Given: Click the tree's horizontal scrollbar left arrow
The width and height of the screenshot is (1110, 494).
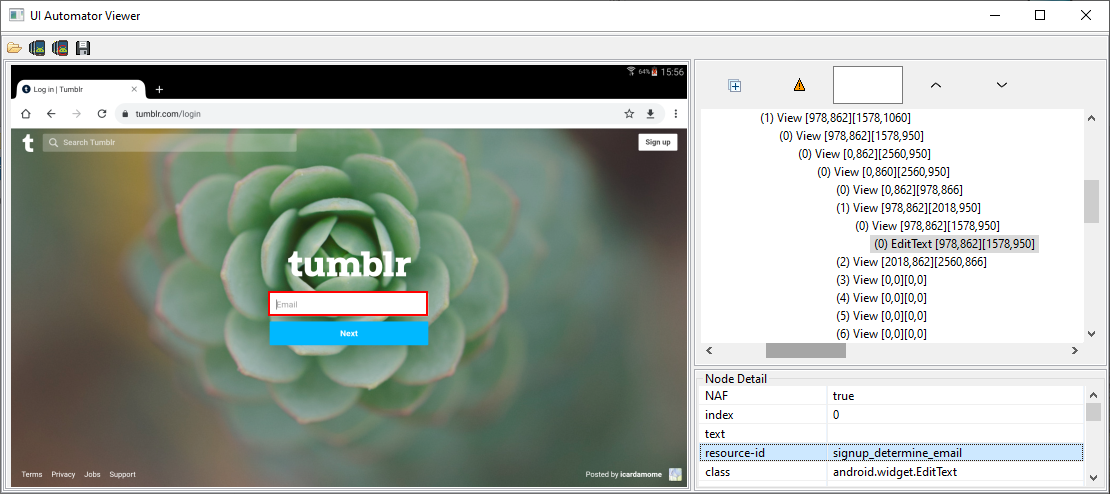Looking at the screenshot, I should click(x=709, y=350).
